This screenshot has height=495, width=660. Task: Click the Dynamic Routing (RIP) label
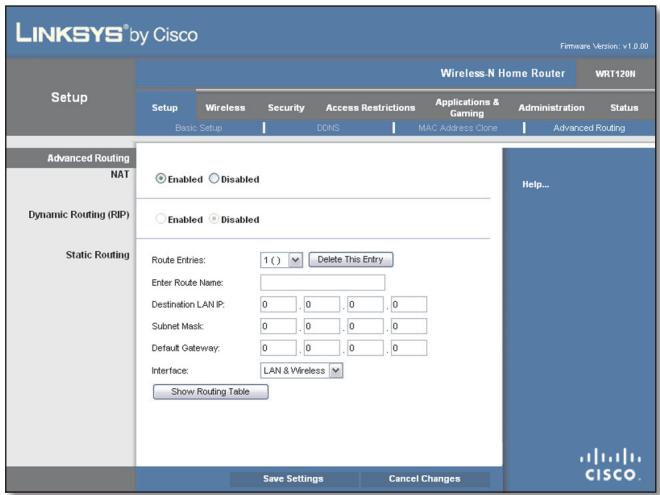pos(79,215)
